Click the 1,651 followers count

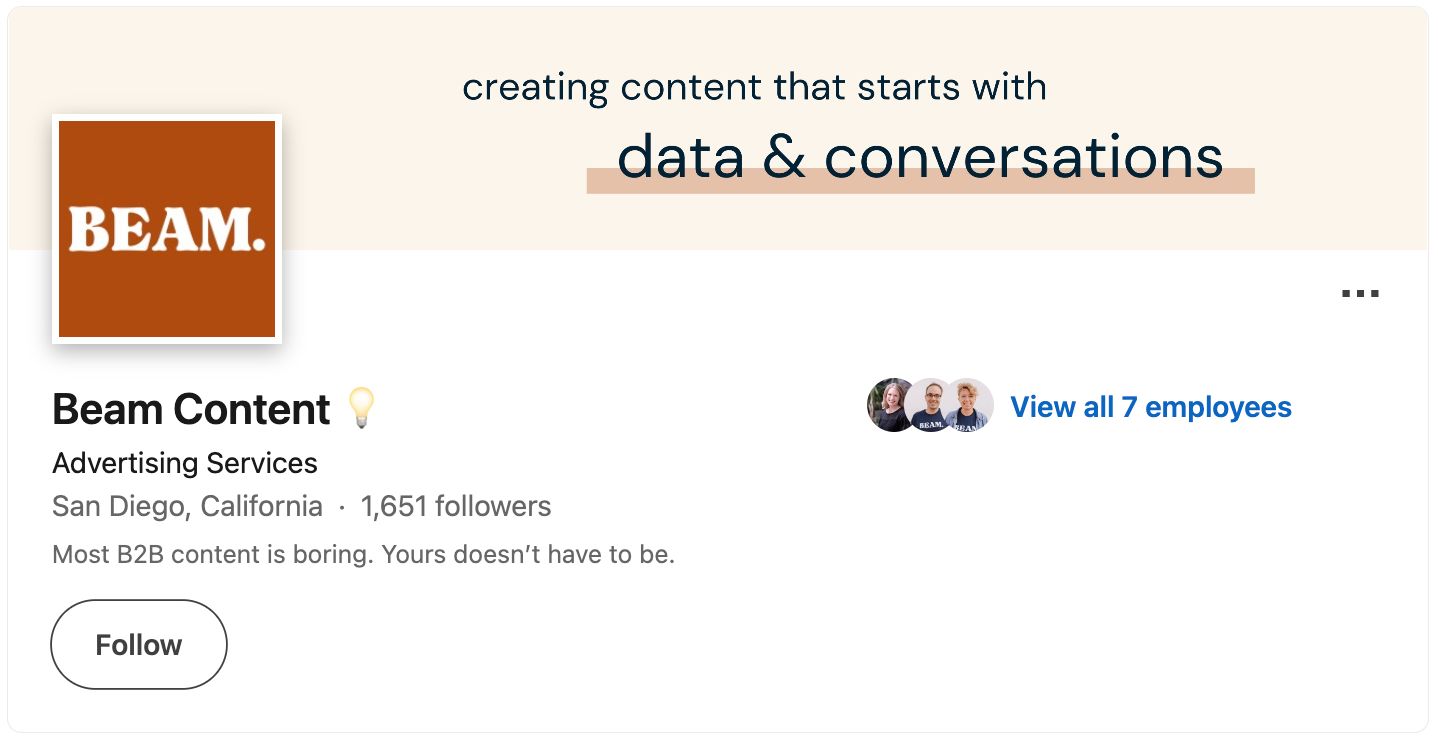[456, 507]
